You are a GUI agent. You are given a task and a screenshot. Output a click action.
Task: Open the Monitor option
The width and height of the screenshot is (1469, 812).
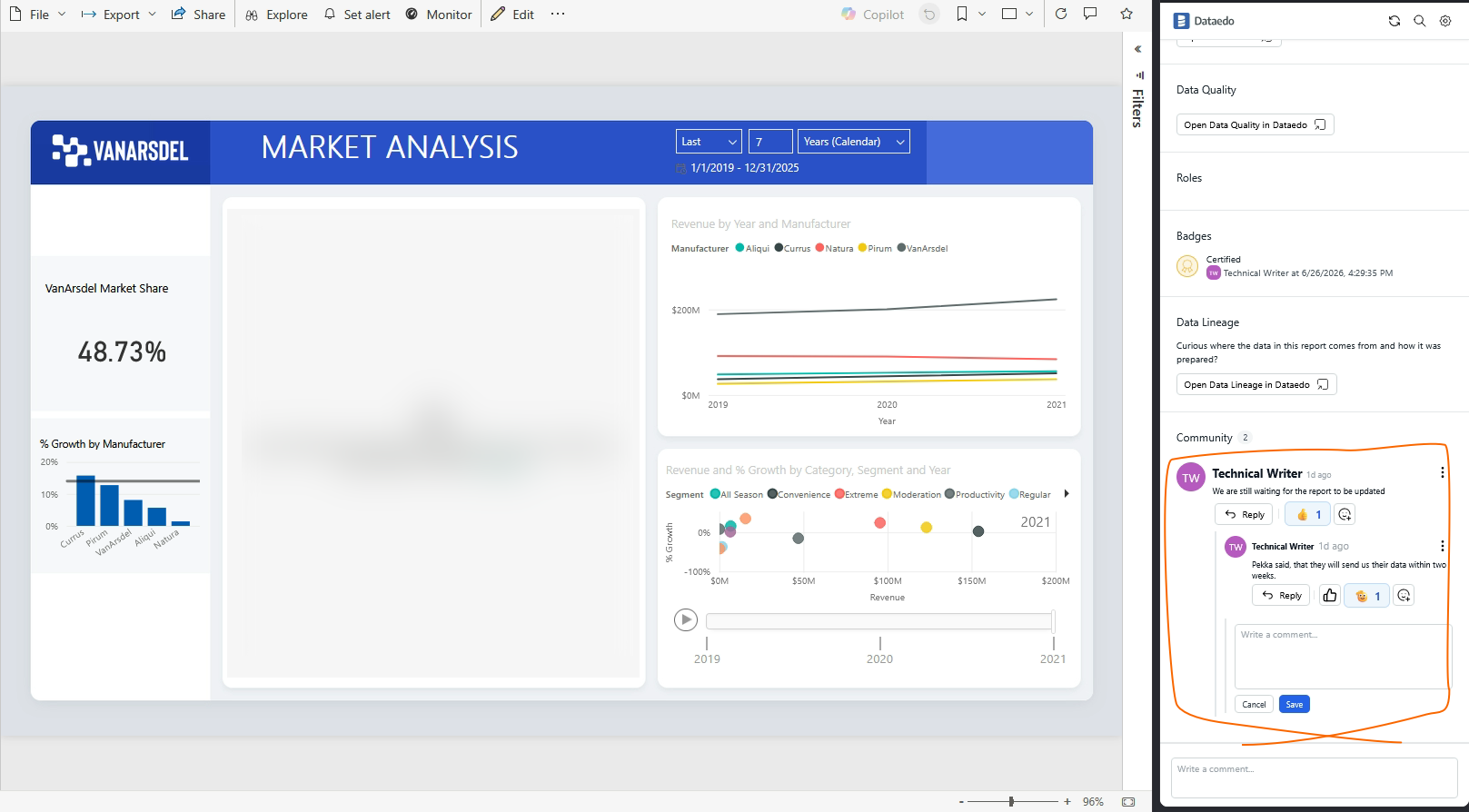coord(439,15)
